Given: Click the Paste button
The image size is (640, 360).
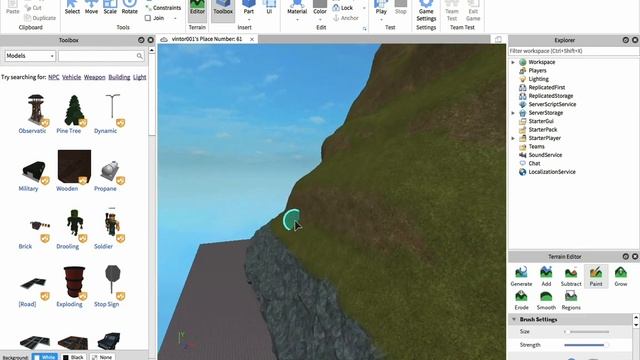Looking at the screenshot, I should click(x=13, y=8).
